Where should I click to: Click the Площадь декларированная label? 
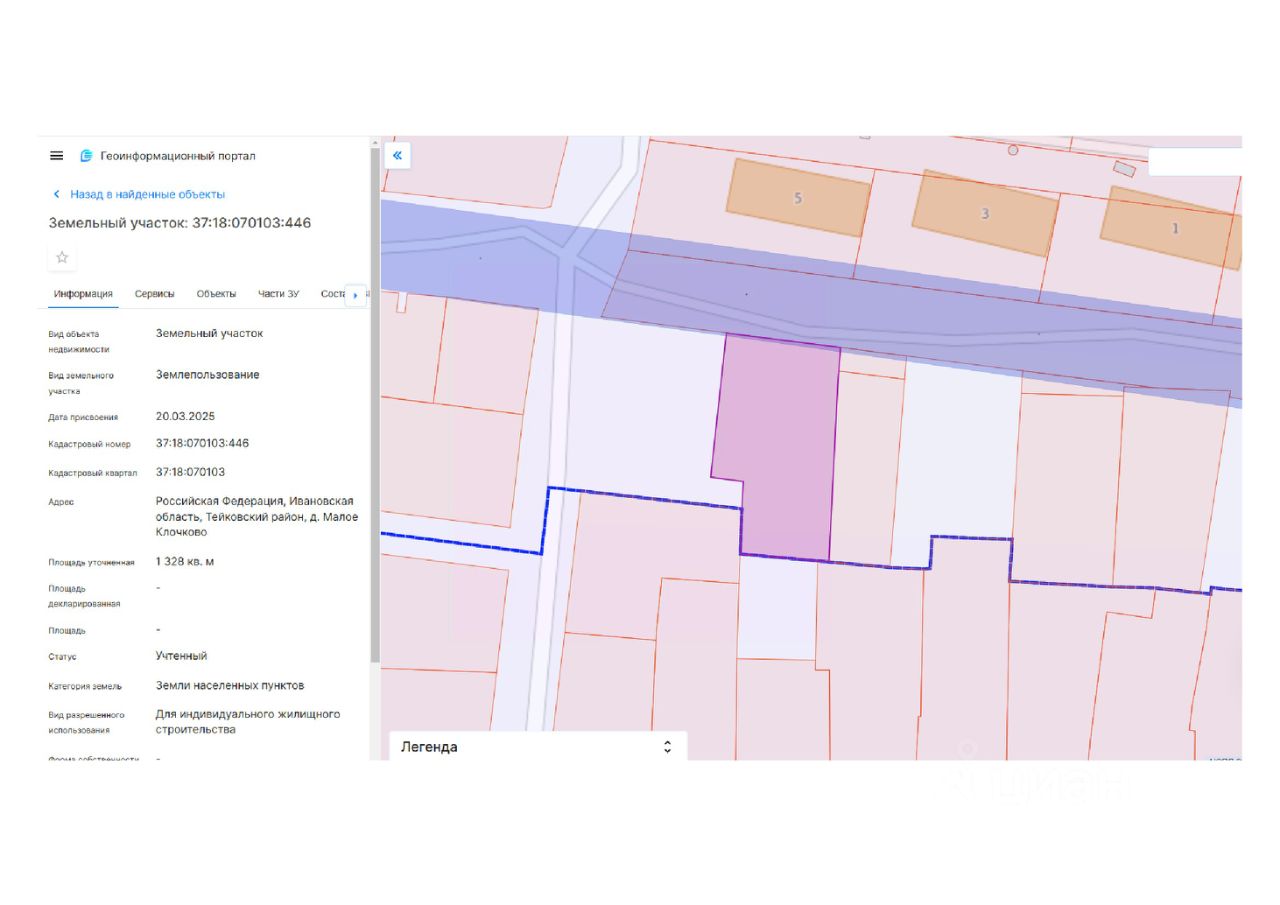(x=84, y=596)
